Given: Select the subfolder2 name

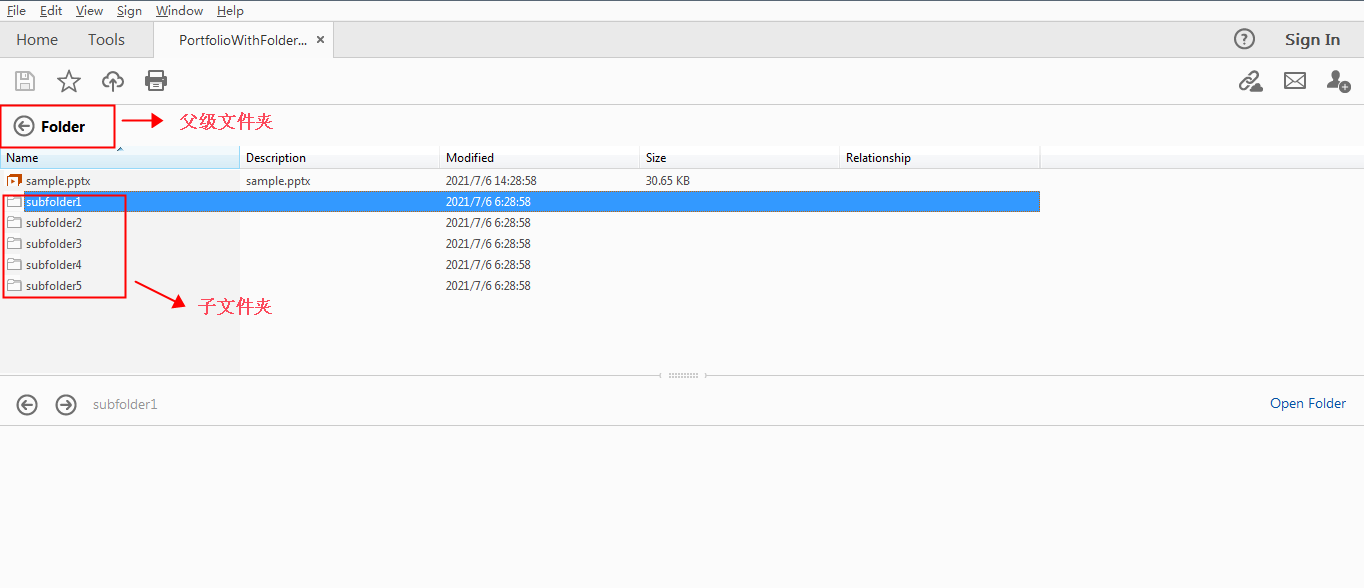Looking at the screenshot, I should click(54, 223).
